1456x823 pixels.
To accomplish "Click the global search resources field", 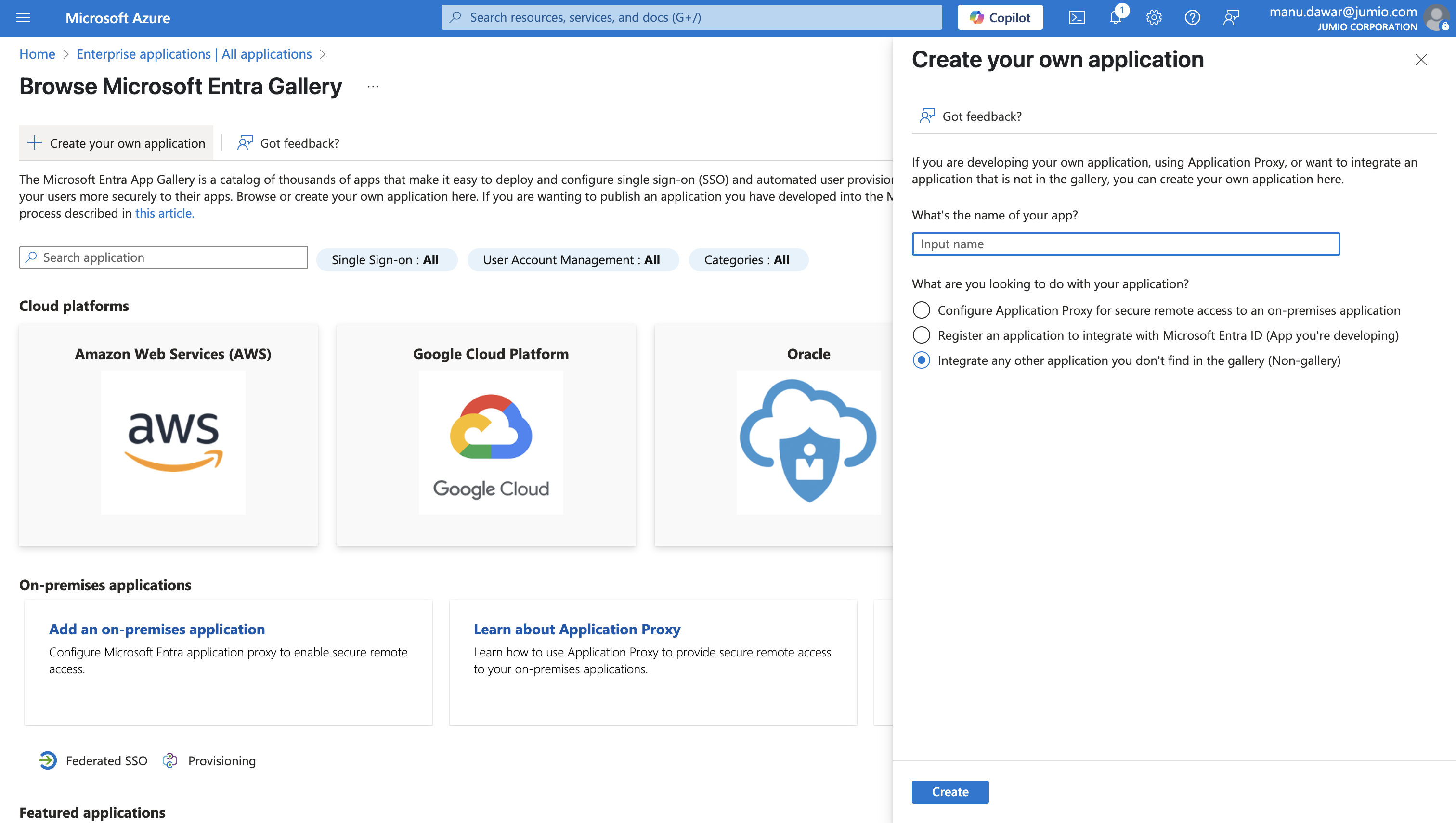I will (x=691, y=17).
